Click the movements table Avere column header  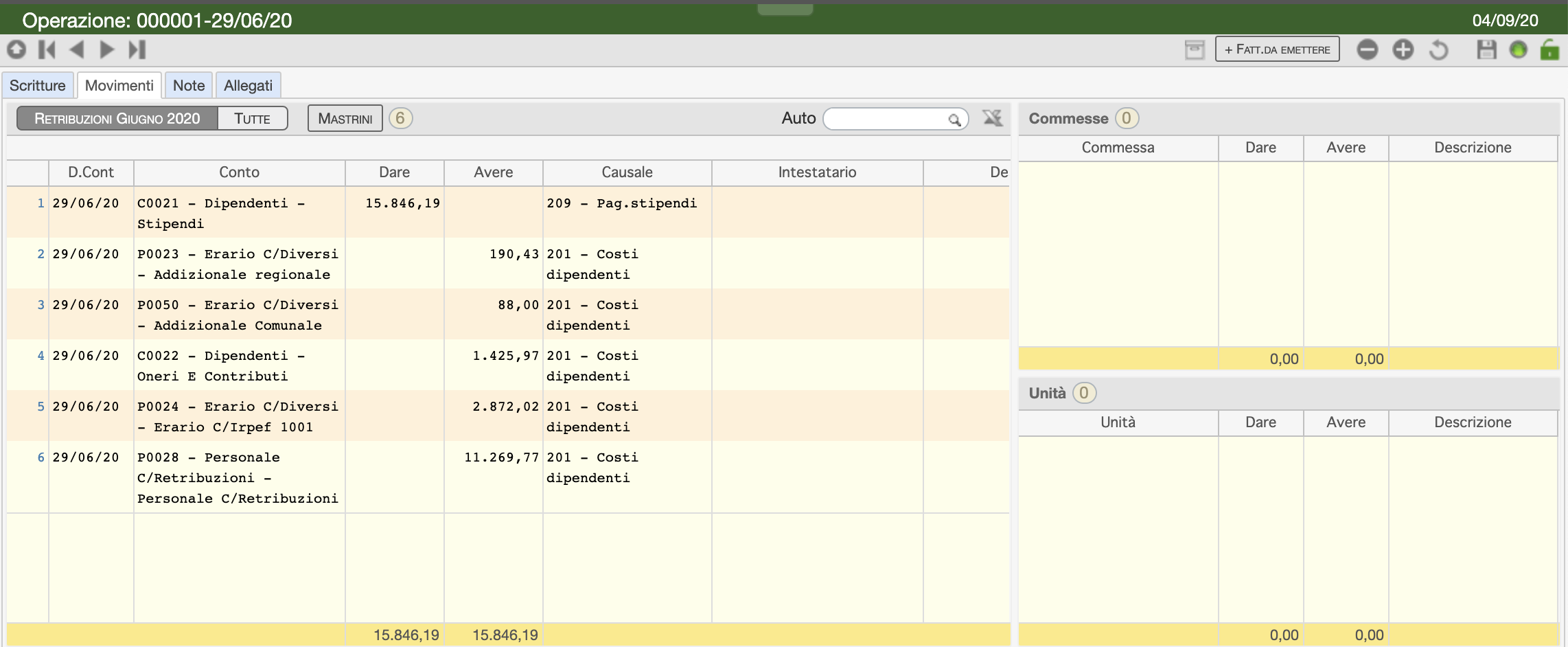(493, 172)
